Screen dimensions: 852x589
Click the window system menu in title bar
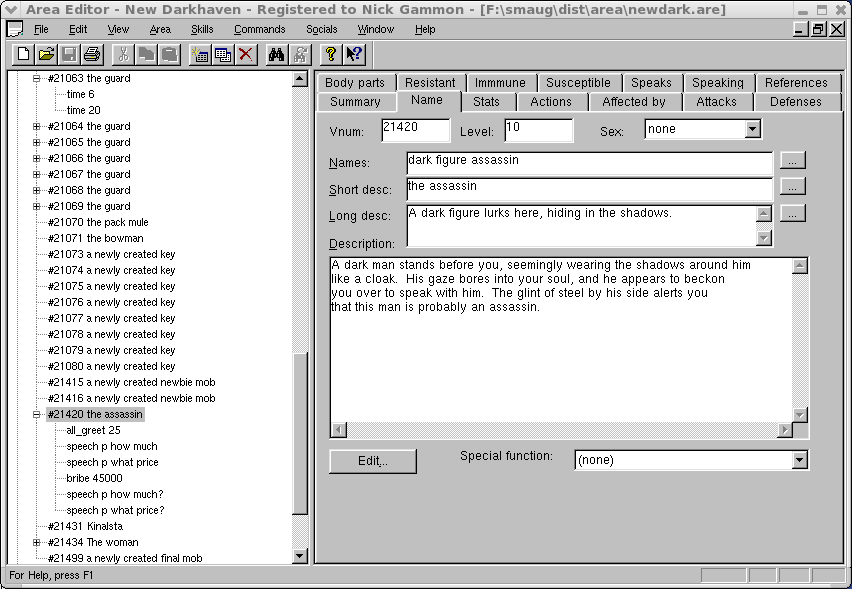10,9
